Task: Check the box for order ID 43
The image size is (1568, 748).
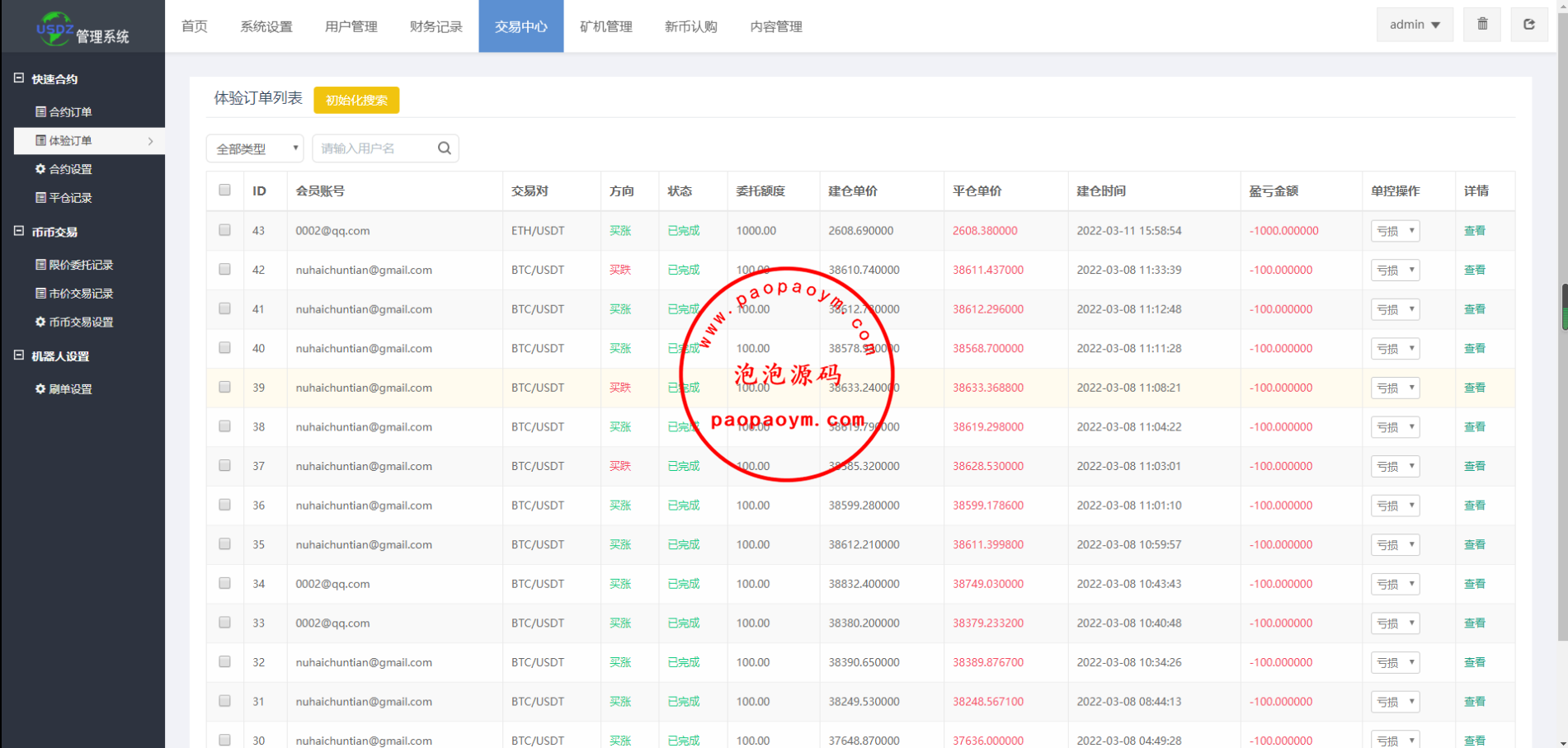Action: [x=224, y=230]
